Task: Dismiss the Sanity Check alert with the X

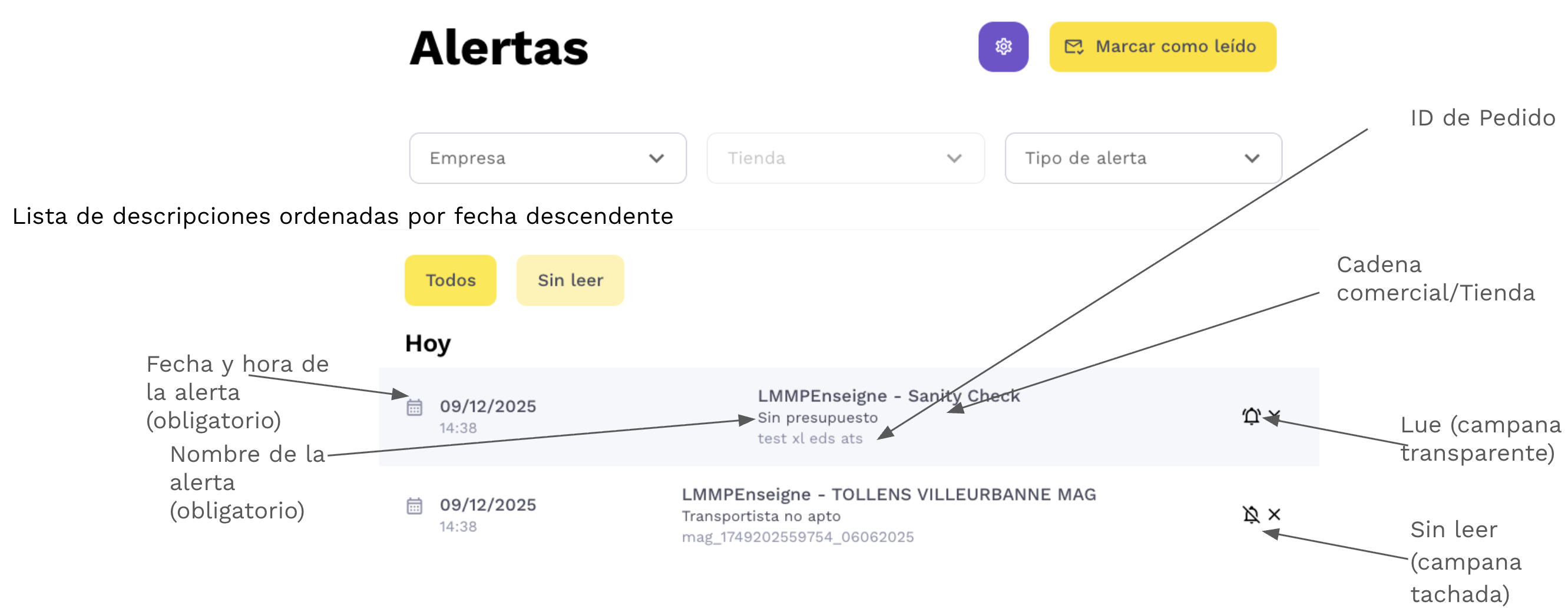Action: click(1275, 416)
